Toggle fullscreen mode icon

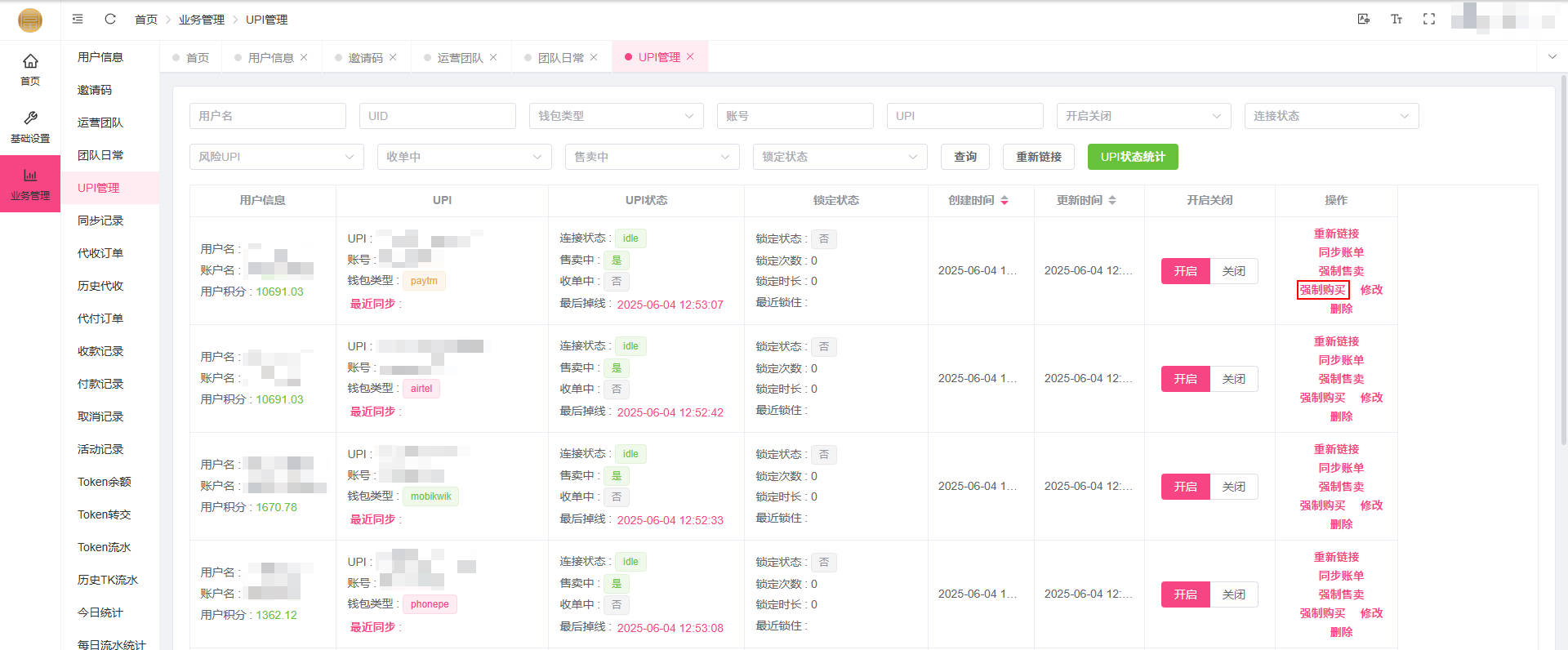[x=1429, y=19]
